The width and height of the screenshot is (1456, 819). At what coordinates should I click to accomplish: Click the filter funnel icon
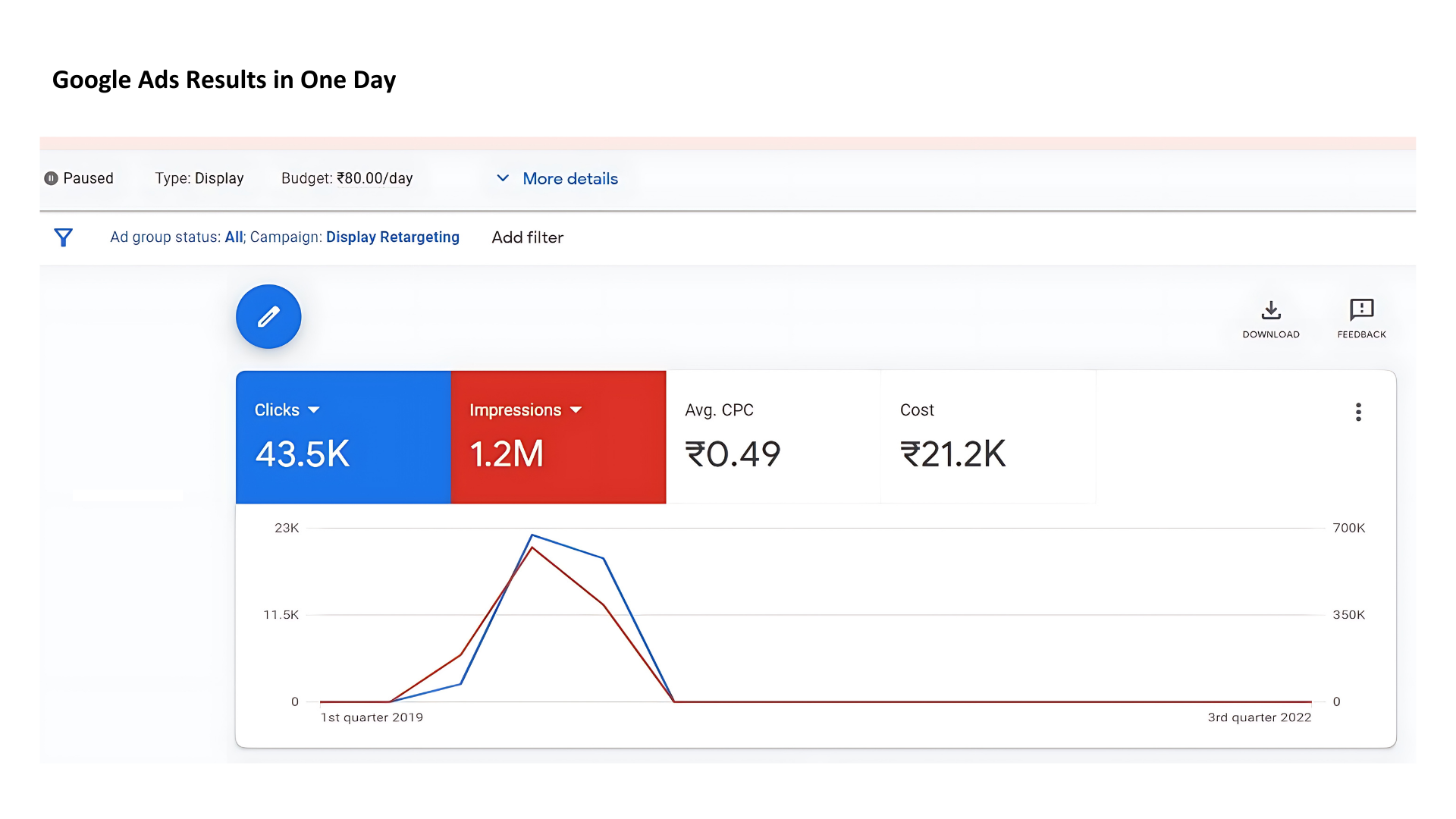click(64, 237)
